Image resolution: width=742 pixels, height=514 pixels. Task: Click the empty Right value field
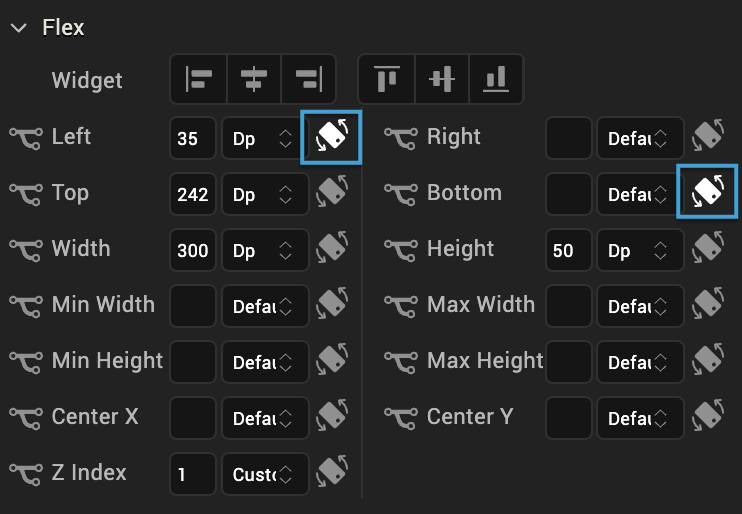[x=569, y=138]
